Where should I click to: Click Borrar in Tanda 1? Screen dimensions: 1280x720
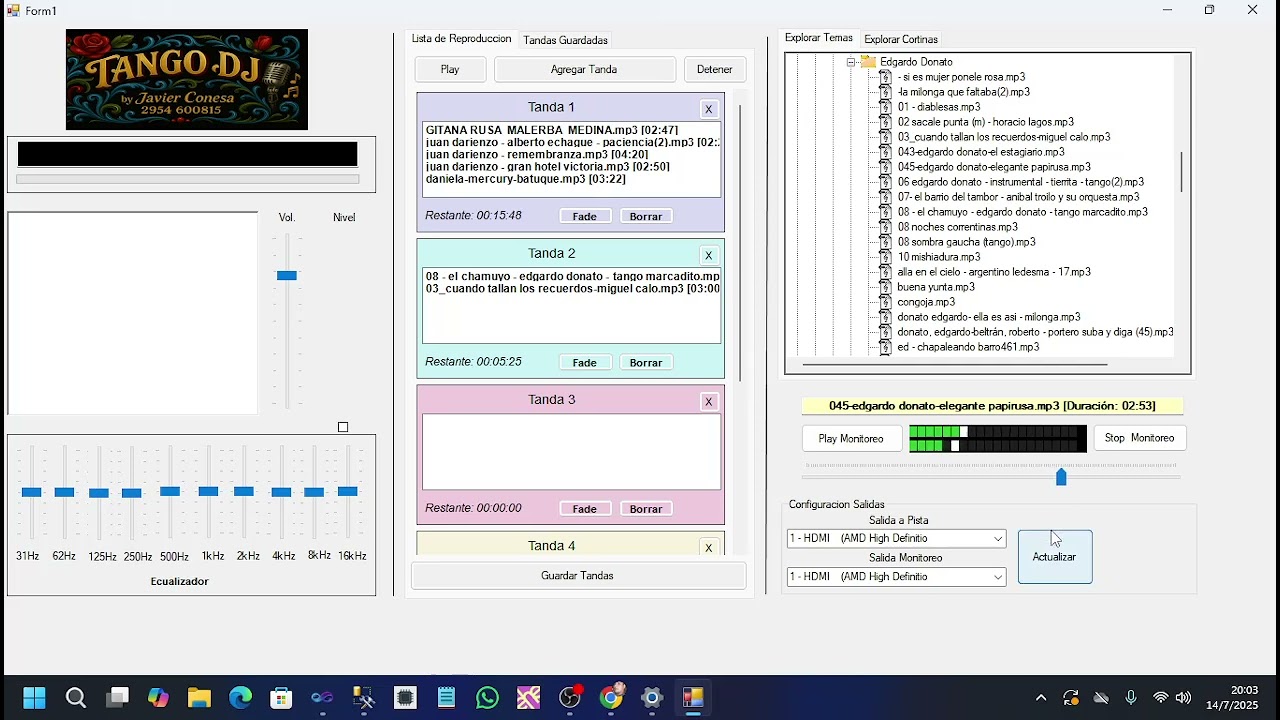[646, 216]
